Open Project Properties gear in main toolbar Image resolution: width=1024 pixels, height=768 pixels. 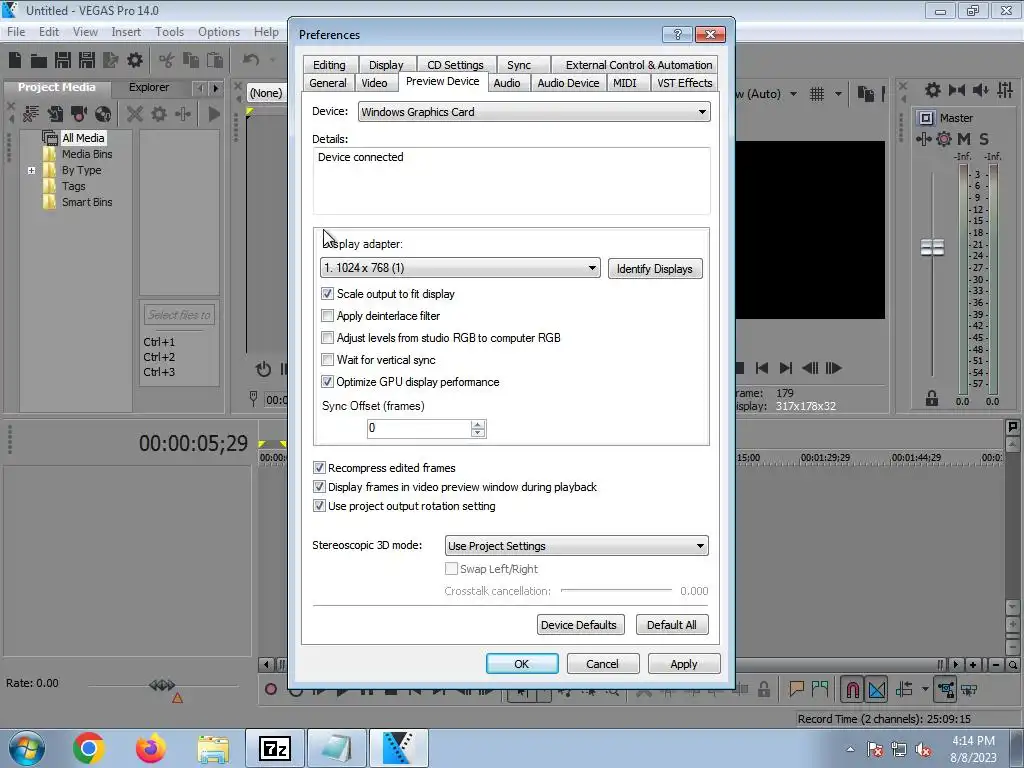pos(135,61)
